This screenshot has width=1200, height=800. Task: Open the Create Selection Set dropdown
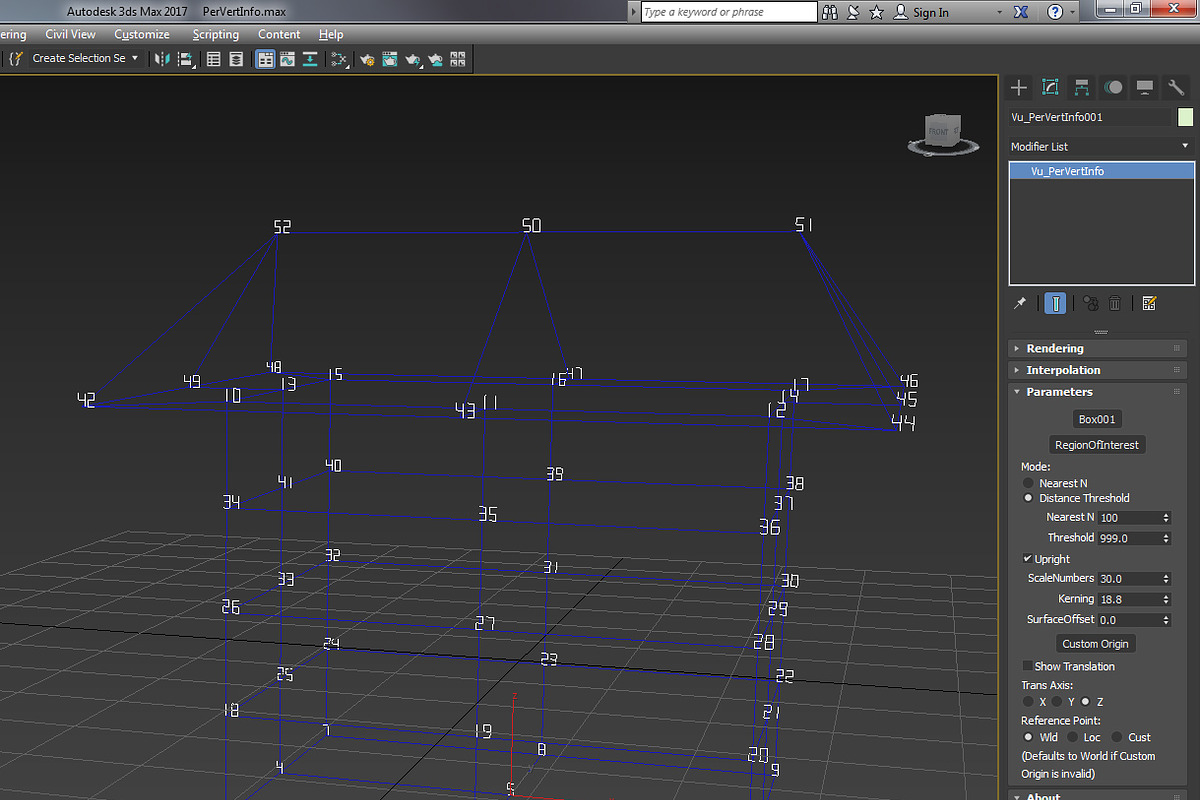85,59
